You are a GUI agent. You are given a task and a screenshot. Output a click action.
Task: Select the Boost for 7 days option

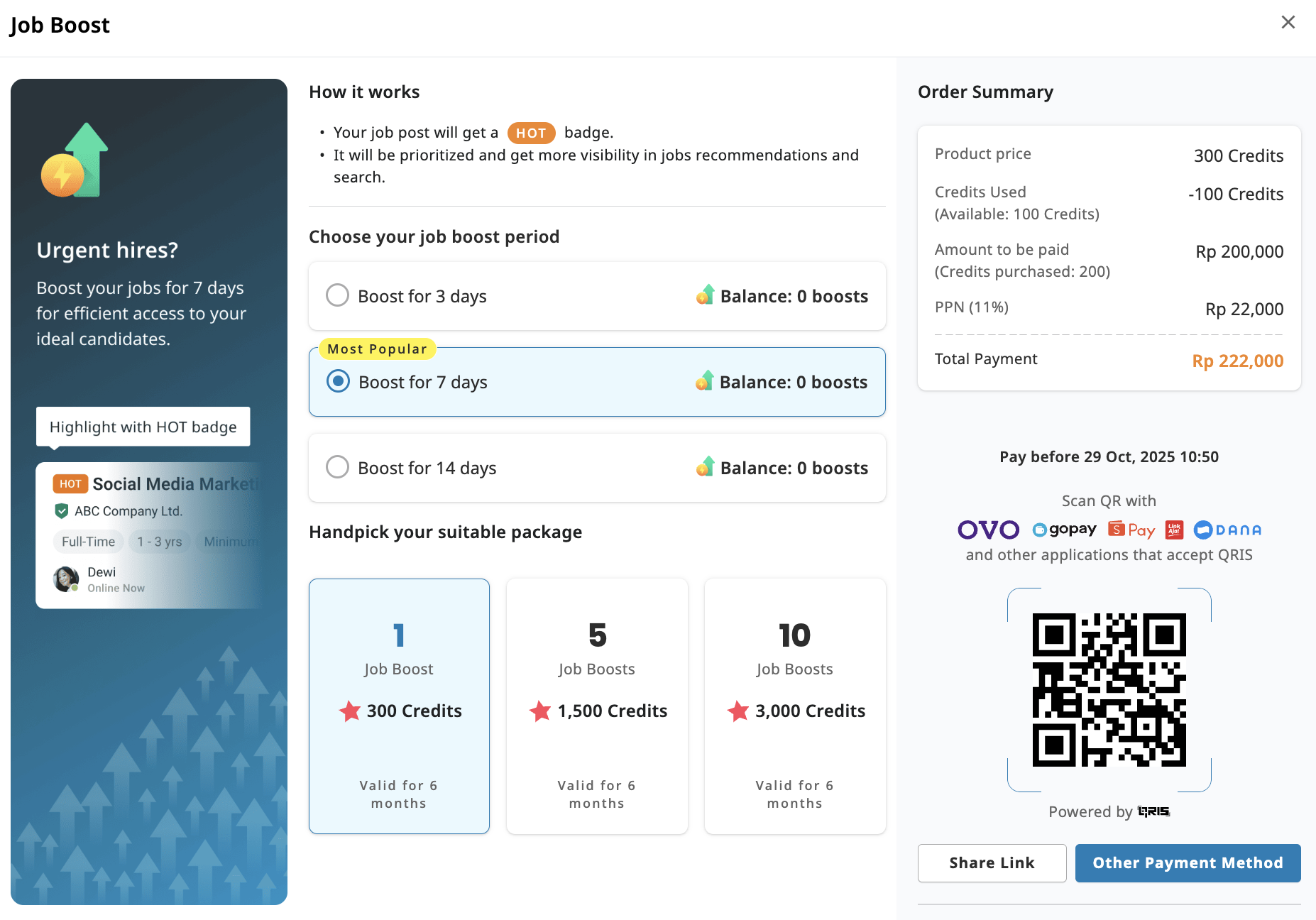click(338, 381)
